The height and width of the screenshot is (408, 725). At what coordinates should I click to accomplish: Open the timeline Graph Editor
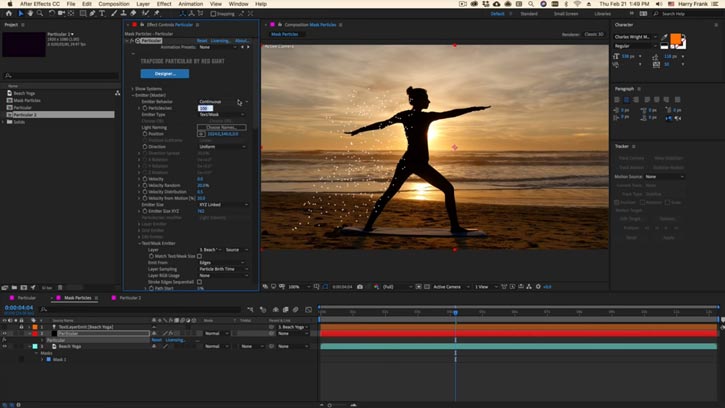308,309
